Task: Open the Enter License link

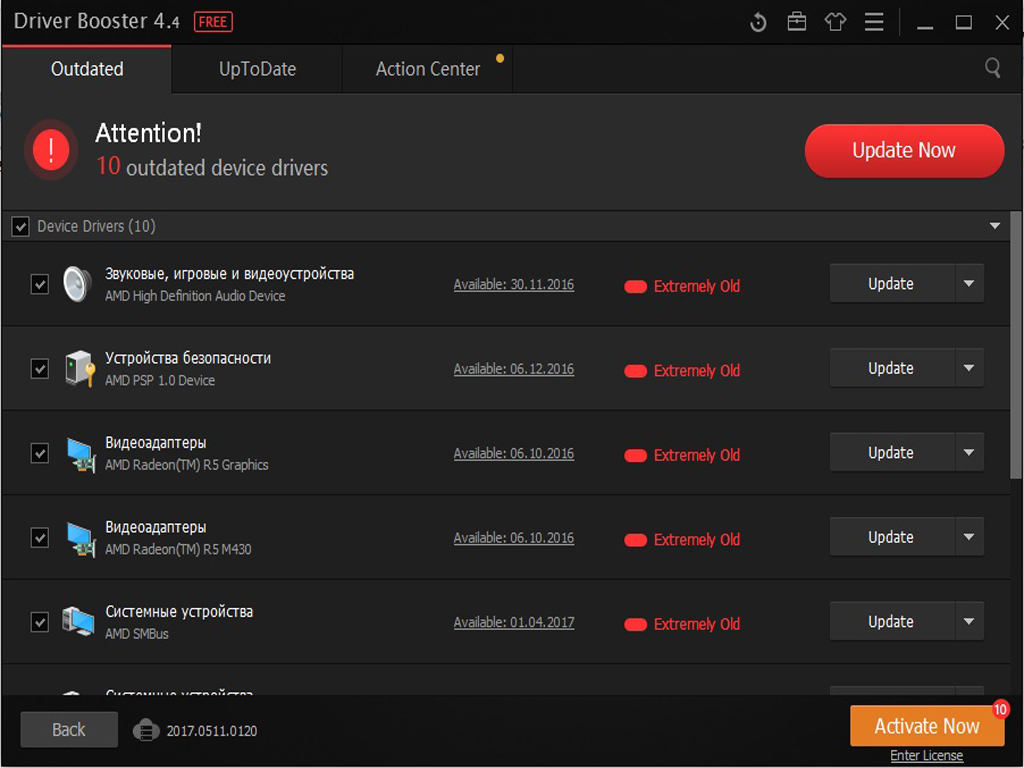Action: pos(926,755)
